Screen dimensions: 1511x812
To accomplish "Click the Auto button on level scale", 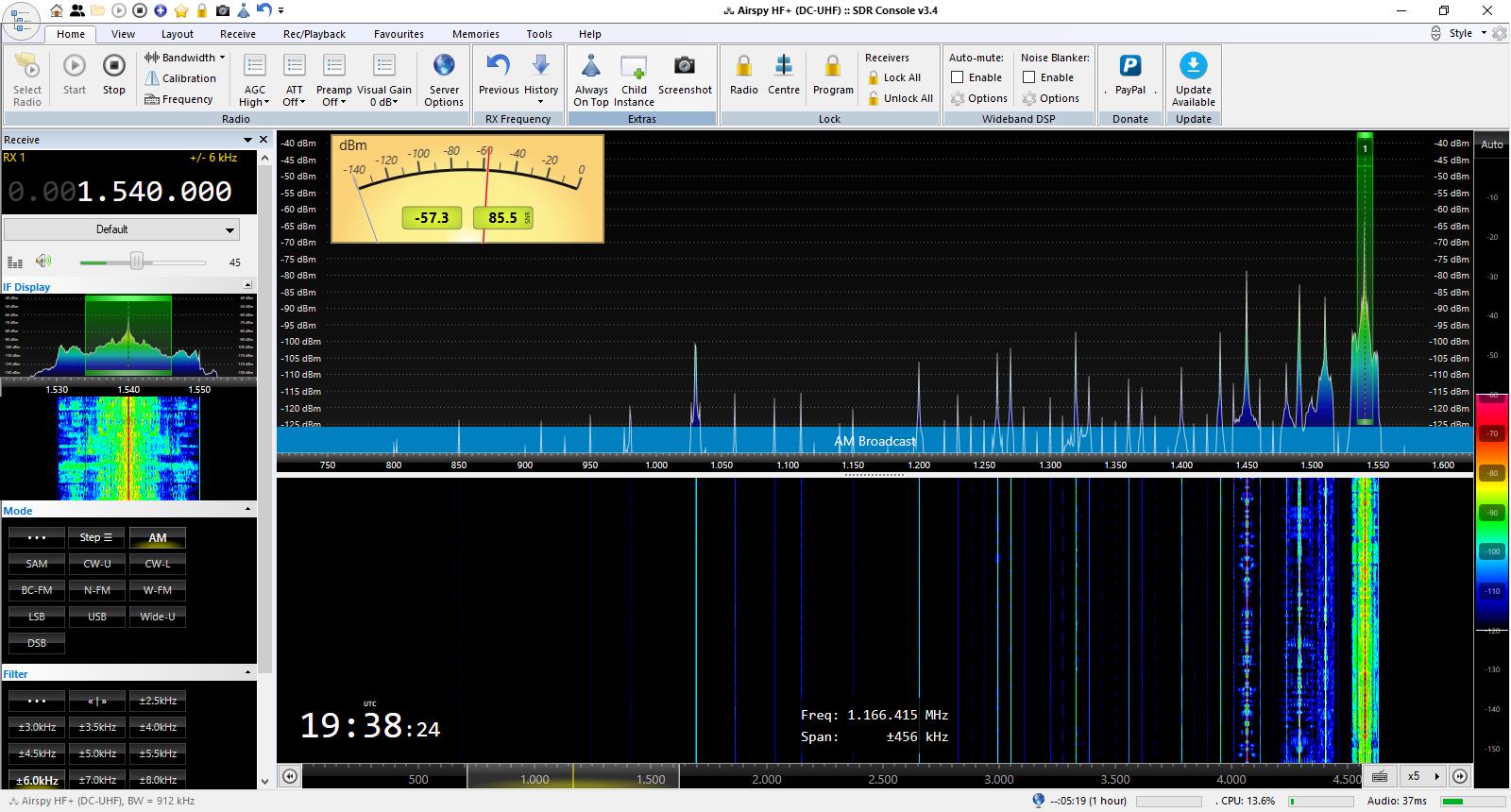I will [x=1492, y=144].
